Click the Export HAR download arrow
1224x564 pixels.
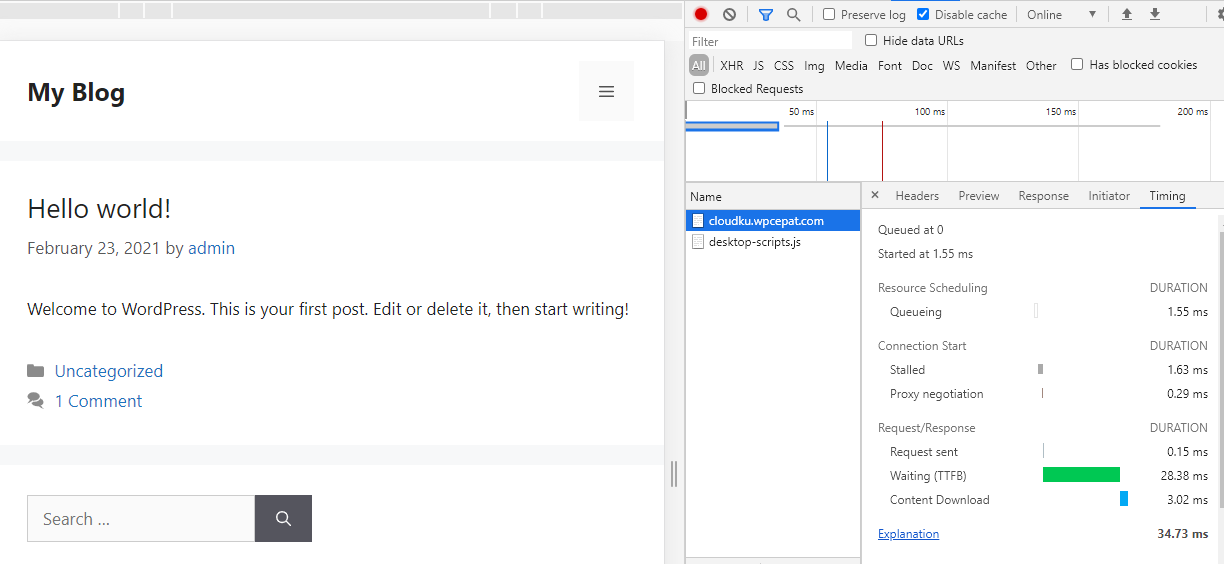pyautogui.click(x=1155, y=15)
